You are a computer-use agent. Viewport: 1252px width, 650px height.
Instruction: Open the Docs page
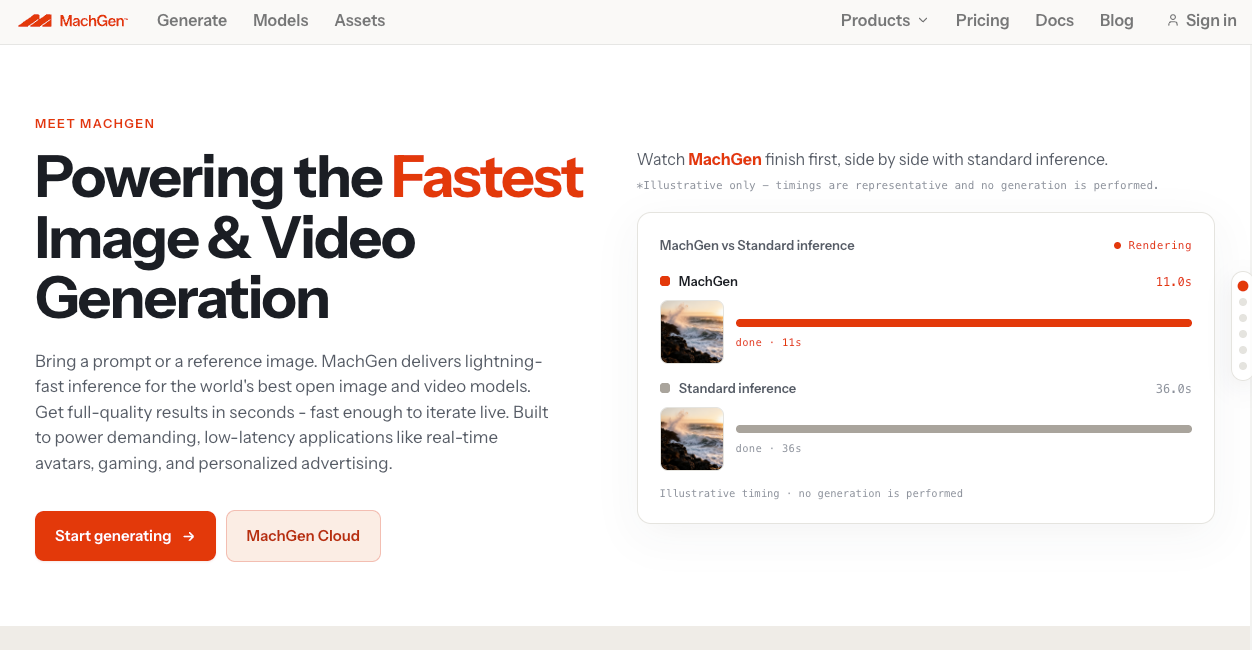pos(1054,20)
